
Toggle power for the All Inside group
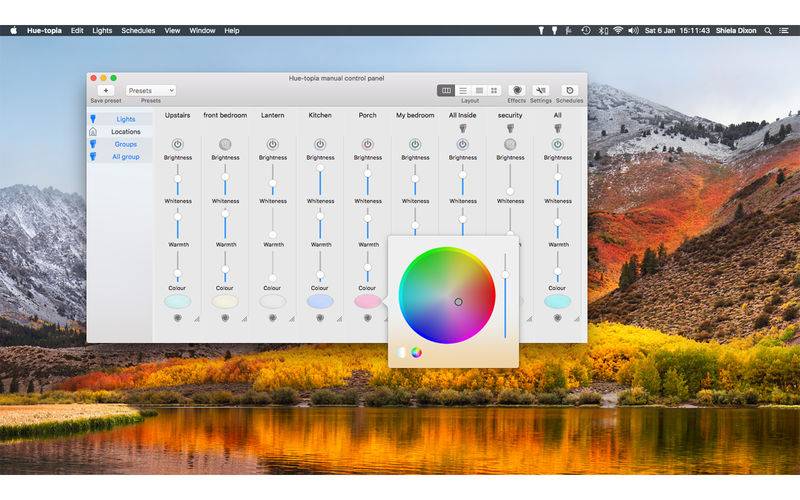[x=462, y=144]
